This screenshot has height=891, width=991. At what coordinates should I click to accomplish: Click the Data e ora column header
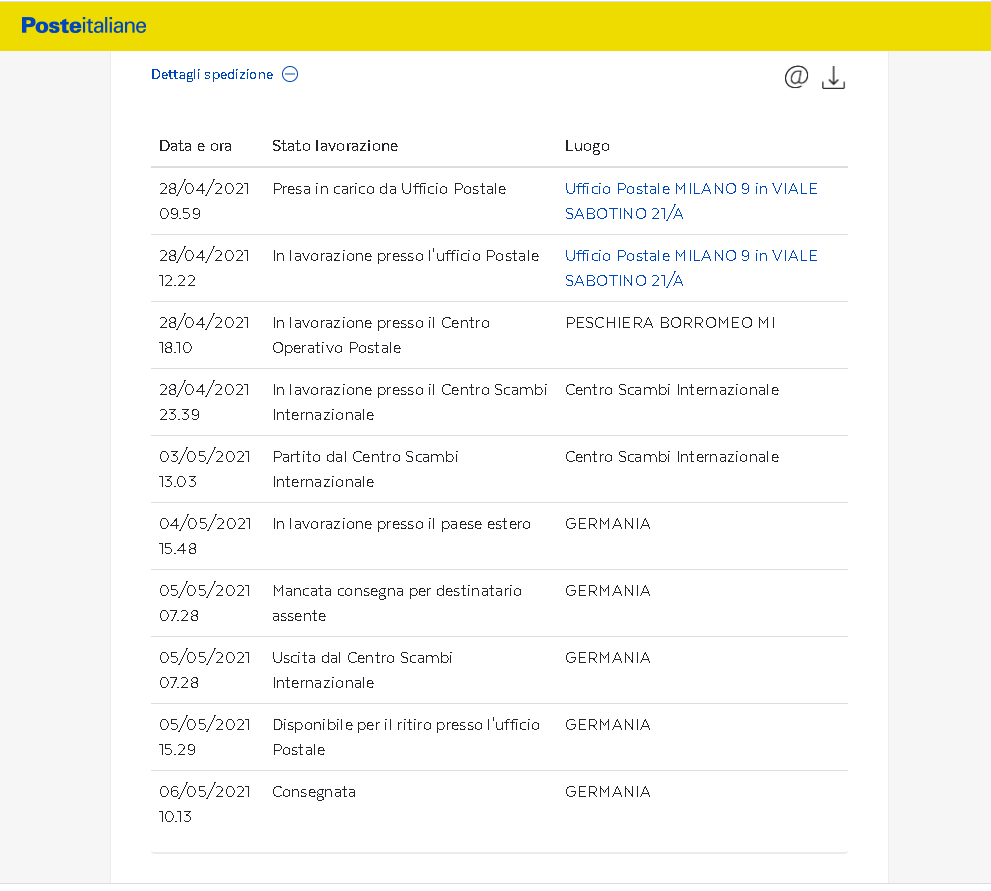click(x=195, y=146)
